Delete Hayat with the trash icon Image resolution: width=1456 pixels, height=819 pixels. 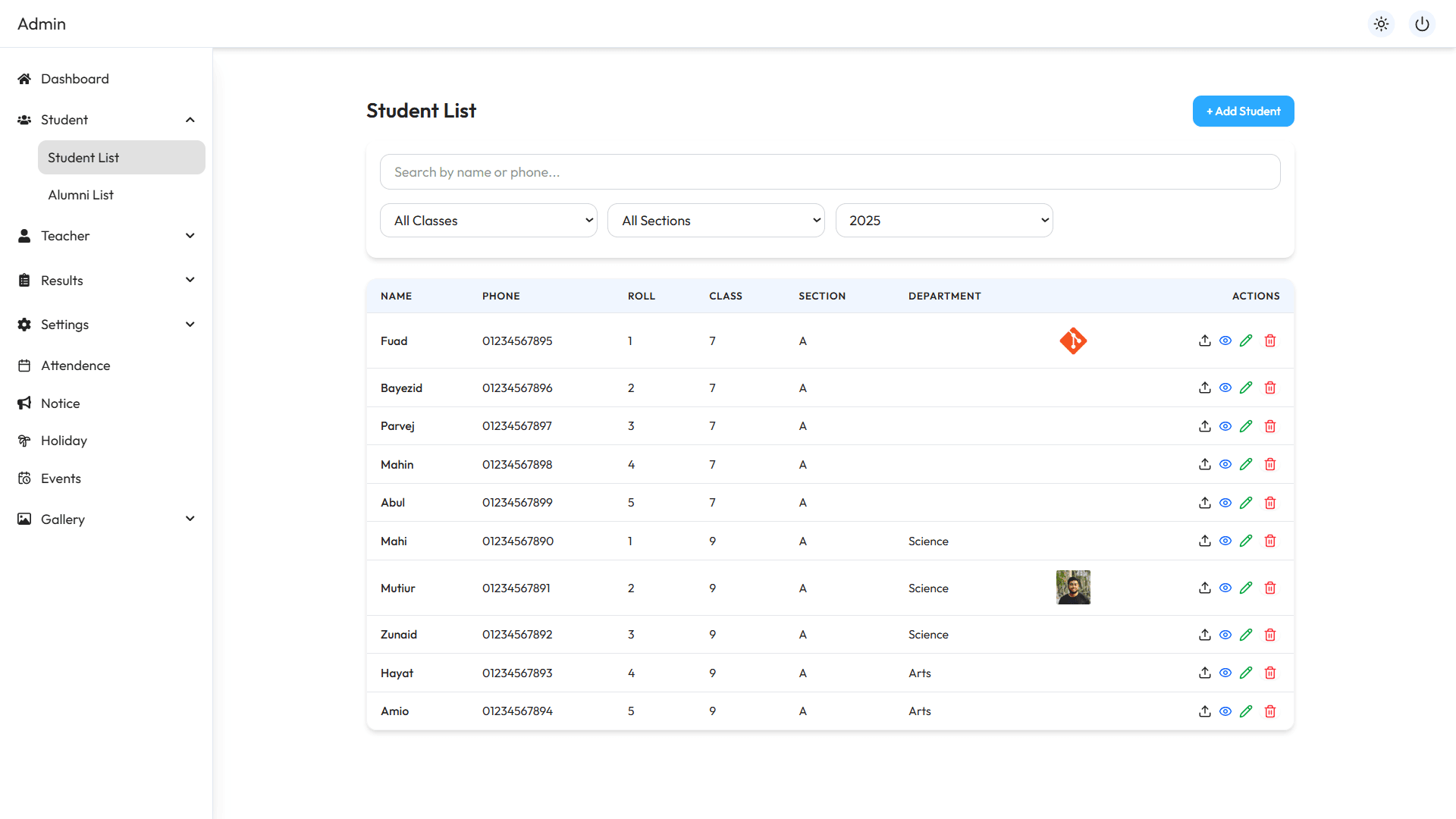(x=1270, y=673)
